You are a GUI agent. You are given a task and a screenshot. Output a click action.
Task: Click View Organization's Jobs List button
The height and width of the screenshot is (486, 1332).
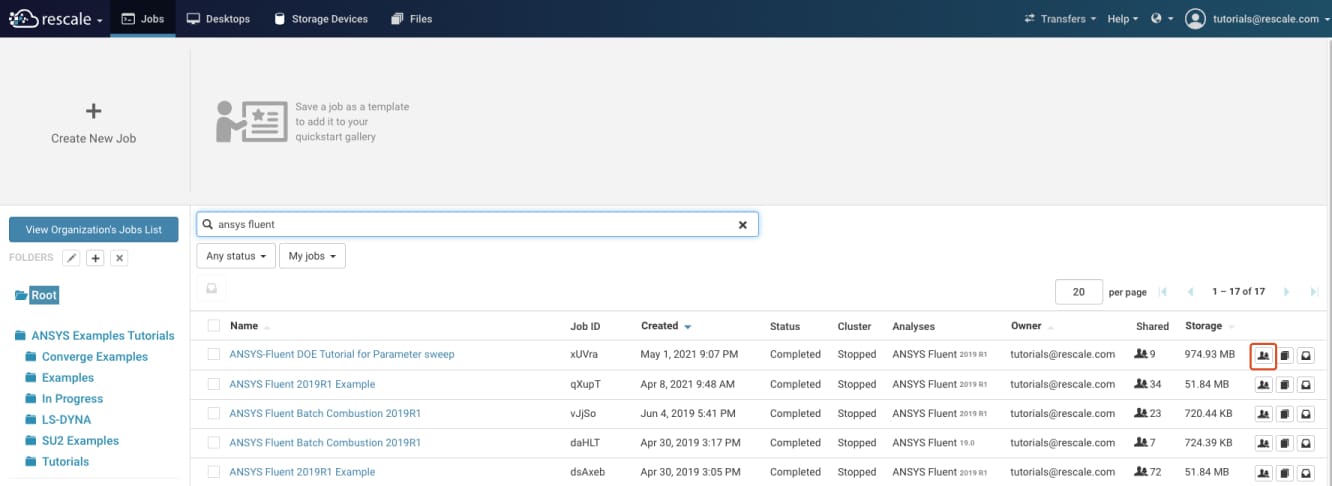(93, 230)
